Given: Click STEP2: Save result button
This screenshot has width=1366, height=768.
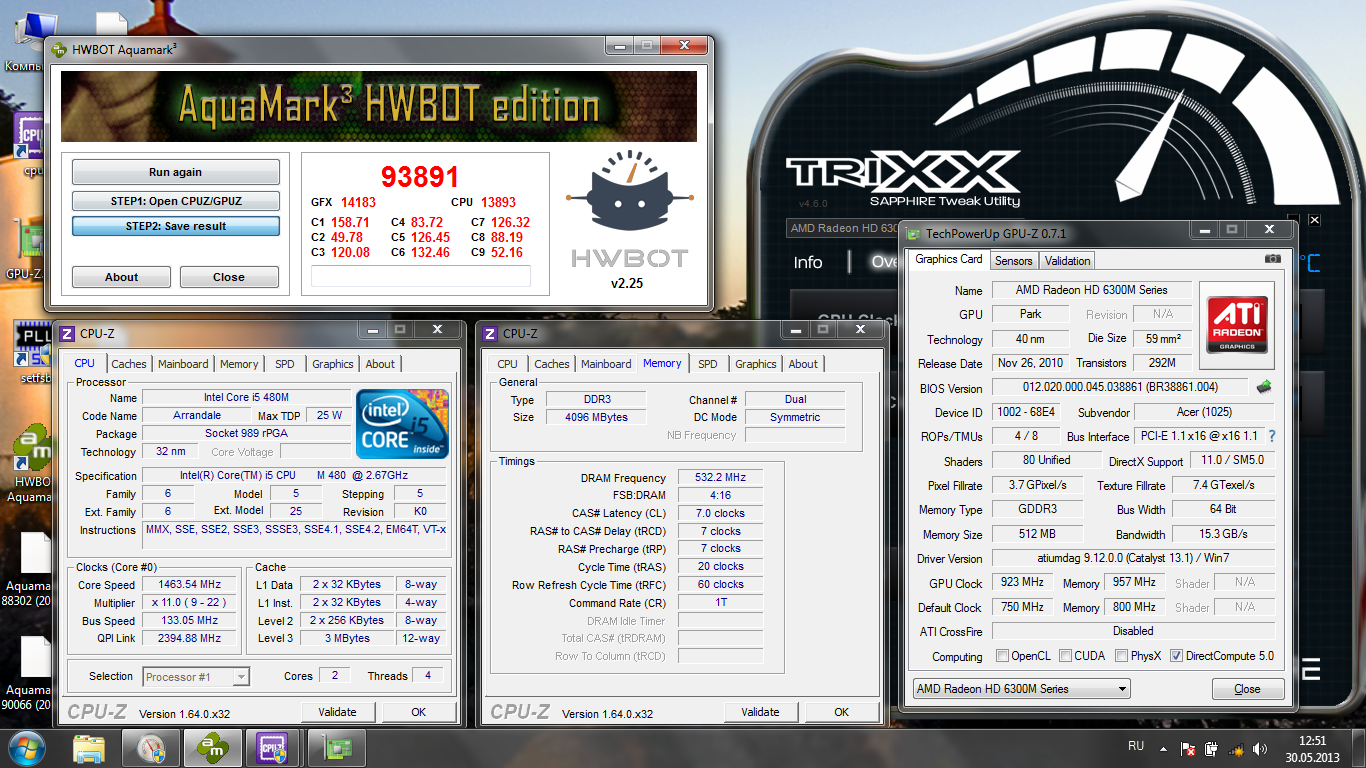Looking at the screenshot, I should coord(176,226).
